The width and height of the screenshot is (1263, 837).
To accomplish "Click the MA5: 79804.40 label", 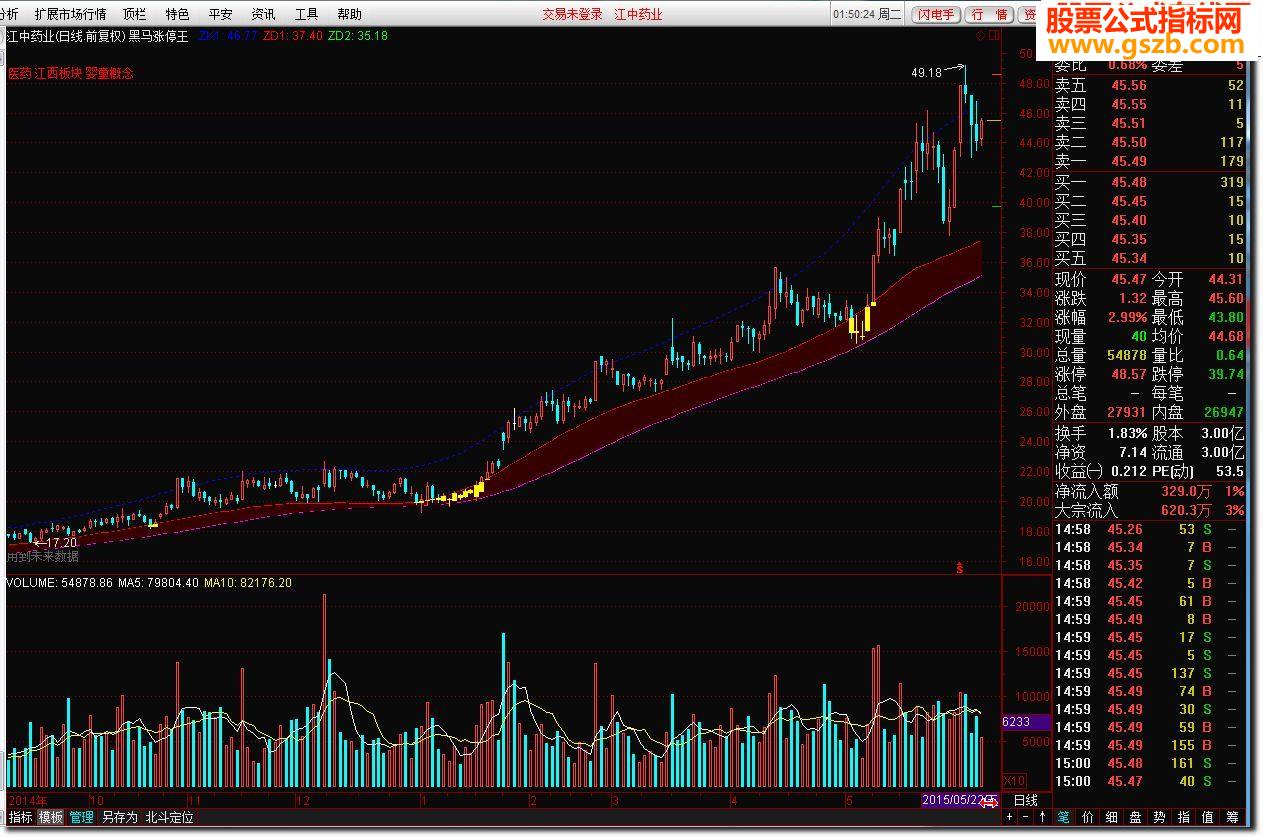I will 159,582.
